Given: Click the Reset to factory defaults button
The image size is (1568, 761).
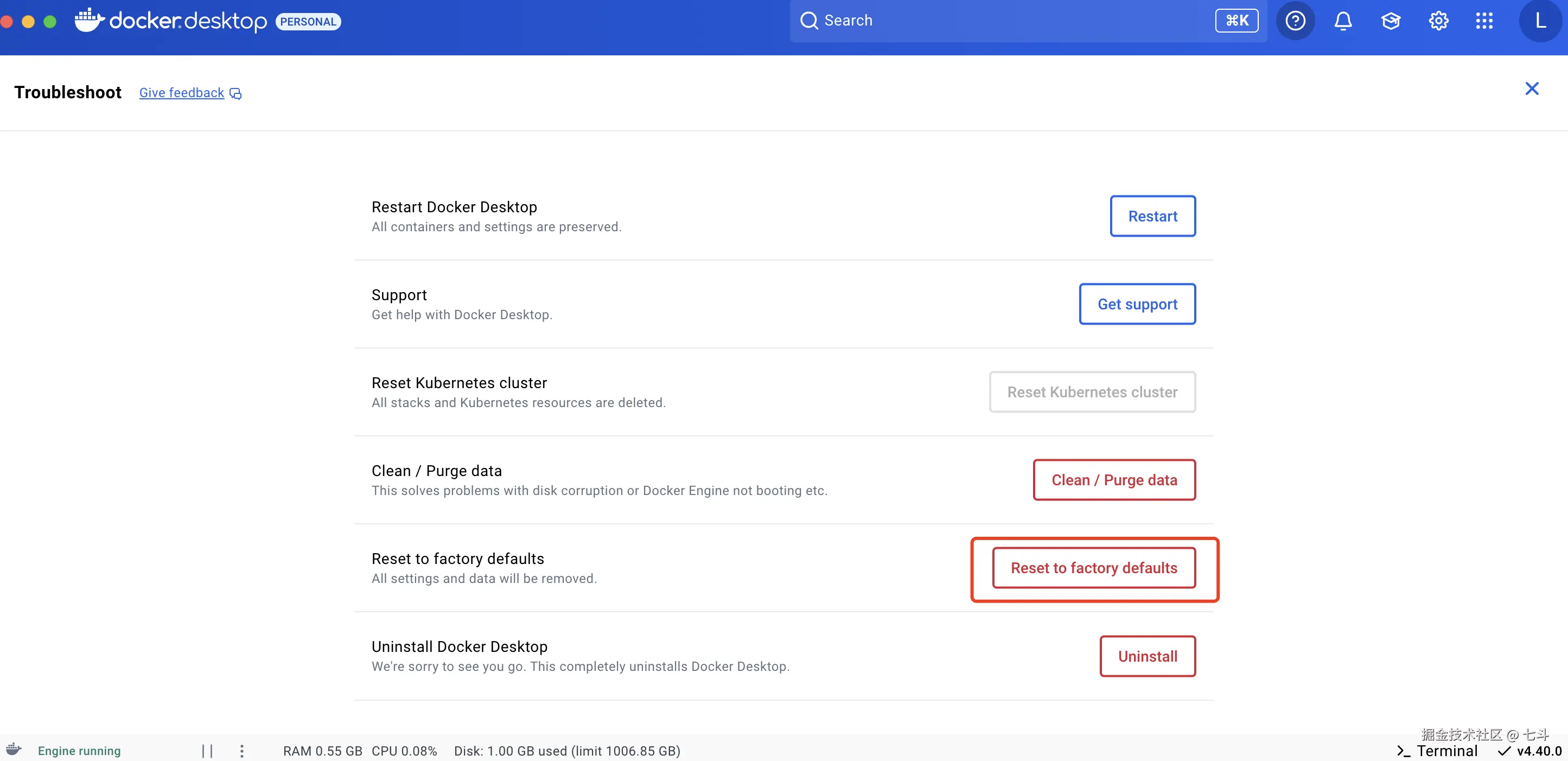Looking at the screenshot, I should pos(1094,568).
